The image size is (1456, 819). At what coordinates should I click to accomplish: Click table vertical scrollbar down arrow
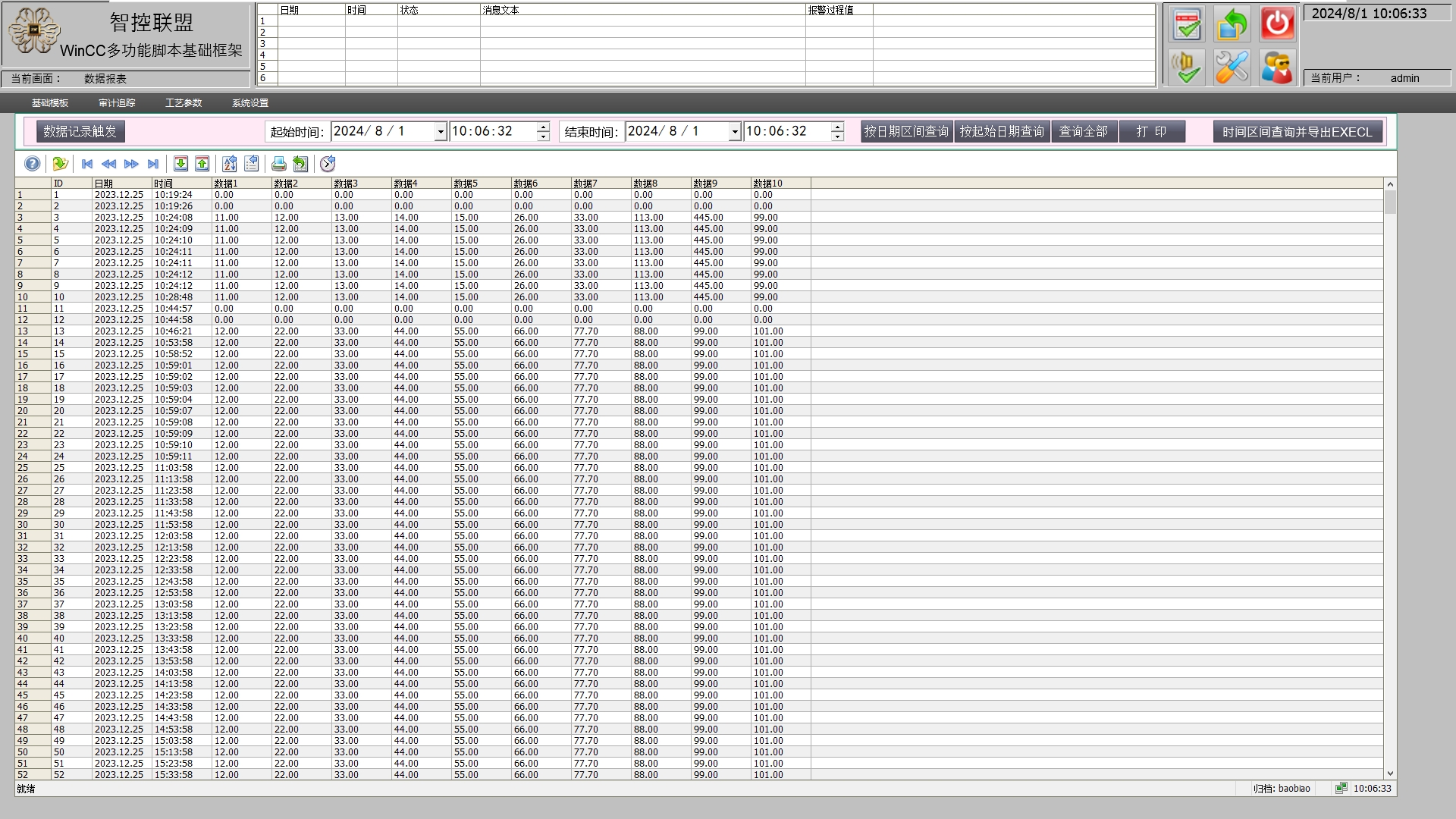[x=1390, y=773]
